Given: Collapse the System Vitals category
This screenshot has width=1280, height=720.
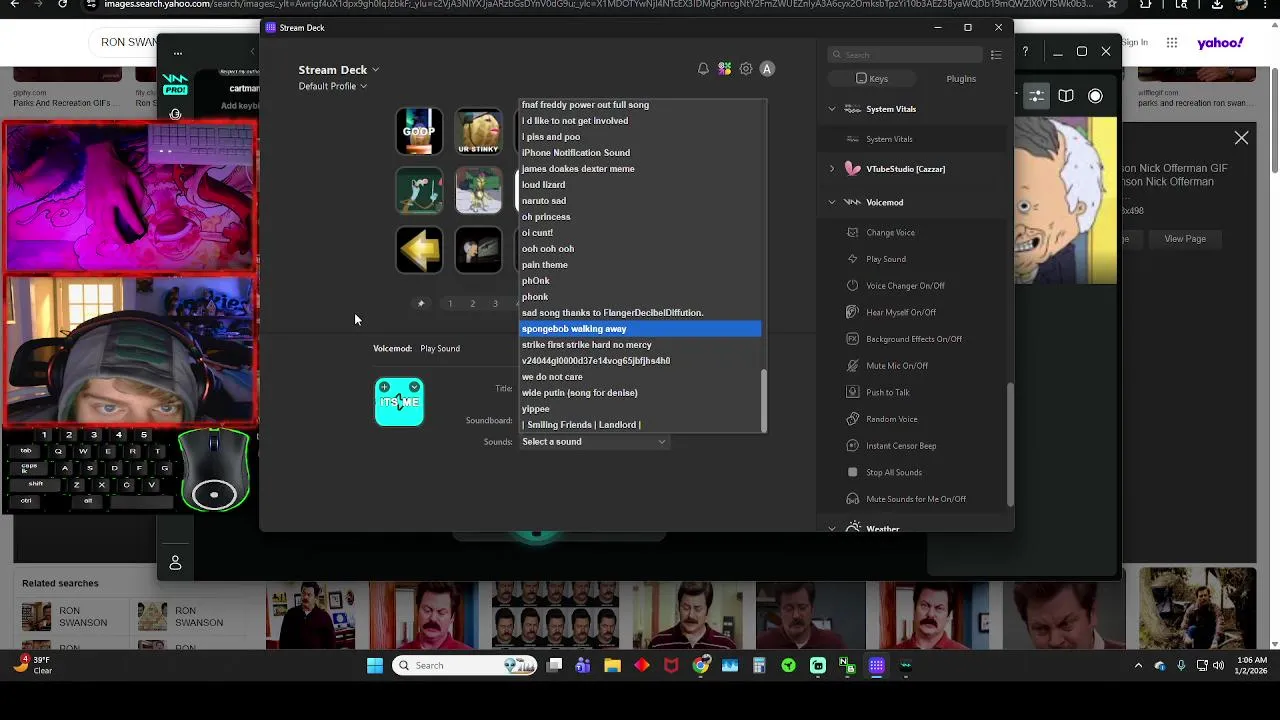Looking at the screenshot, I should pyautogui.click(x=832, y=109).
